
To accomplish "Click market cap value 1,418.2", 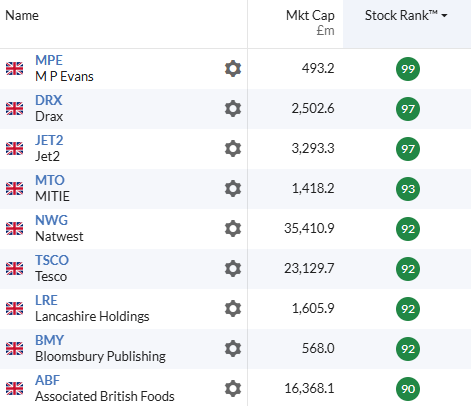I will (x=313, y=188).
